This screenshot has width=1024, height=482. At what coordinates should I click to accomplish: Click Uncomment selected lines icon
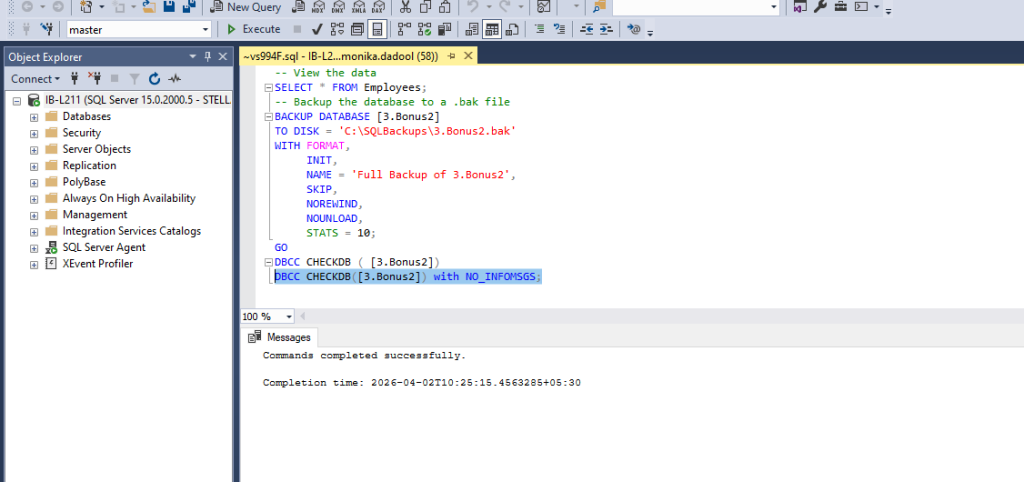(x=560, y=29)
